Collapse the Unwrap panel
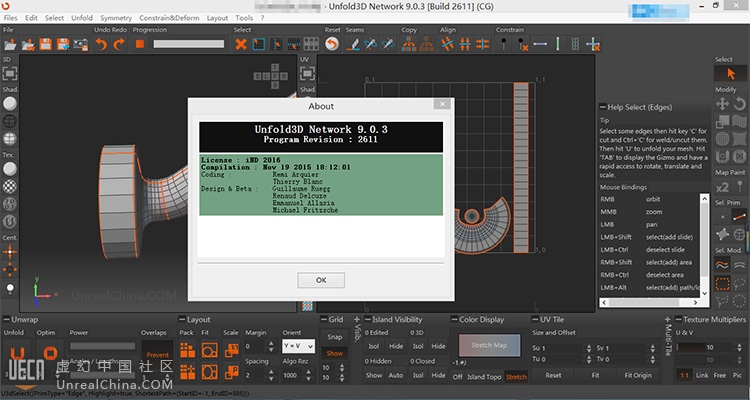750x400 pixels. tap(6, 319)
